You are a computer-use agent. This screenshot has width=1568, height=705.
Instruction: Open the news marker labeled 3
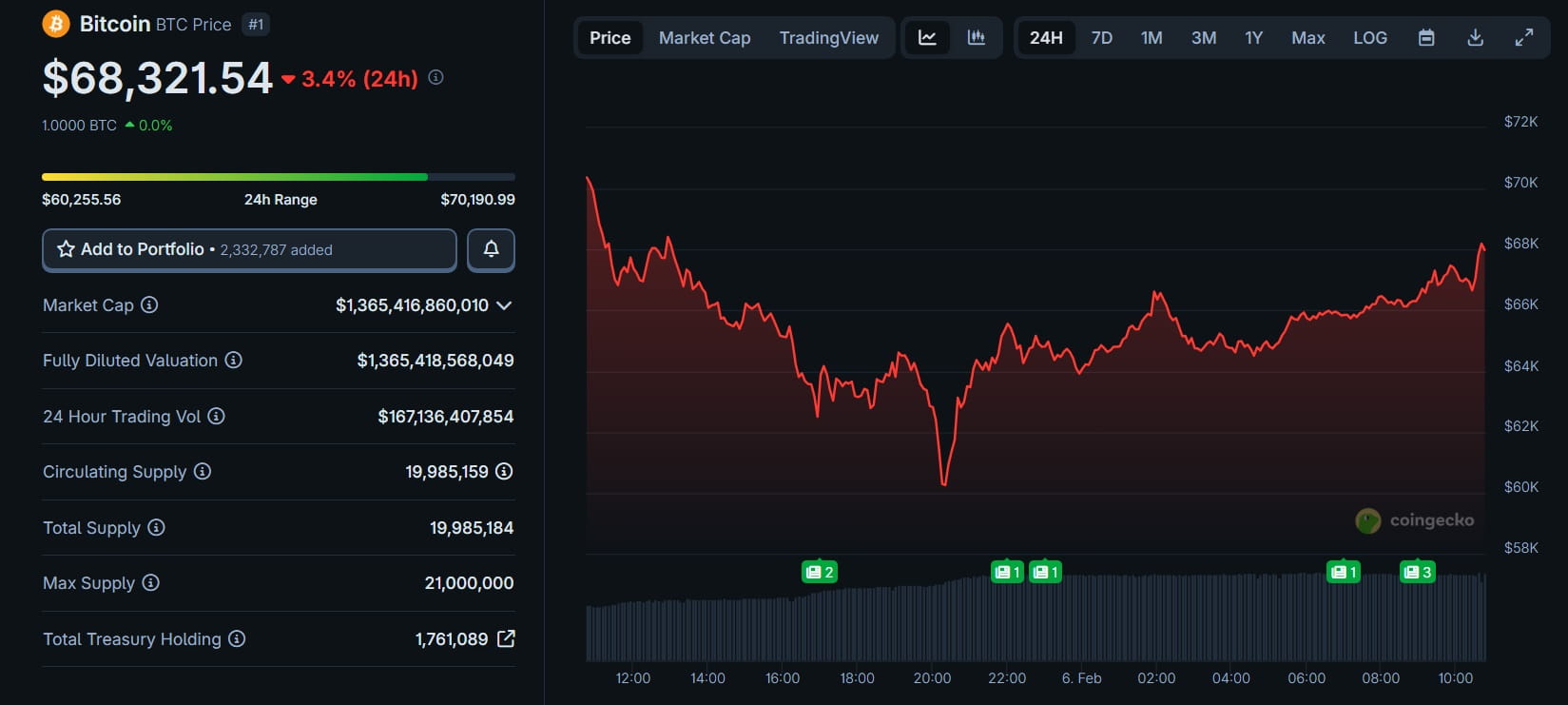(1417, 572)
